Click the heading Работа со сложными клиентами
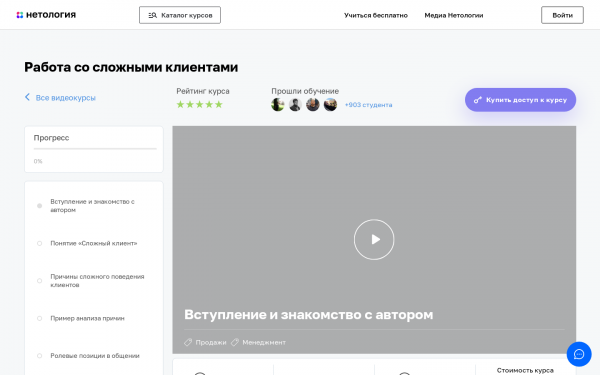The width and height of the screenshot is (600, 375). [131, 67]
